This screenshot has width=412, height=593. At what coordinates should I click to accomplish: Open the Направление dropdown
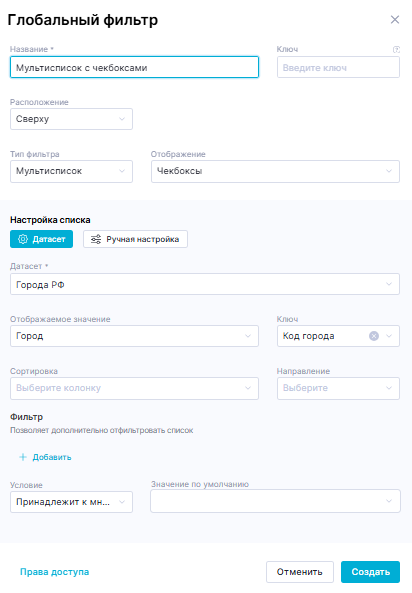[x=338, y=388]
